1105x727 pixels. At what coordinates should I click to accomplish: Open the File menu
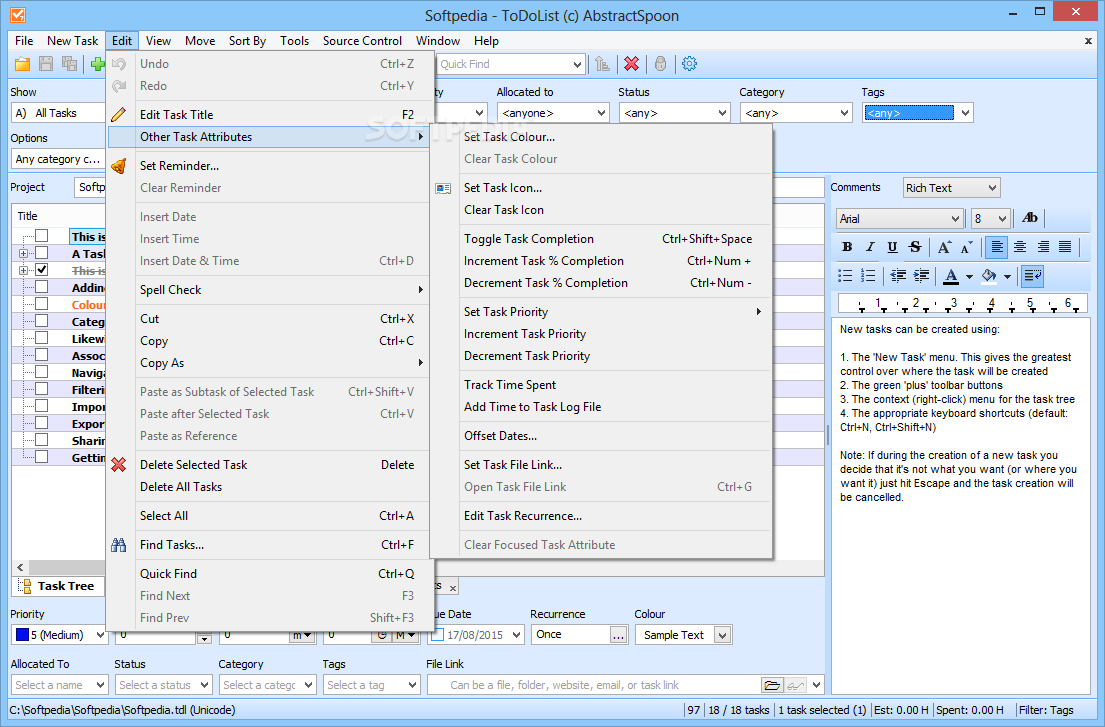coord(24,41)
